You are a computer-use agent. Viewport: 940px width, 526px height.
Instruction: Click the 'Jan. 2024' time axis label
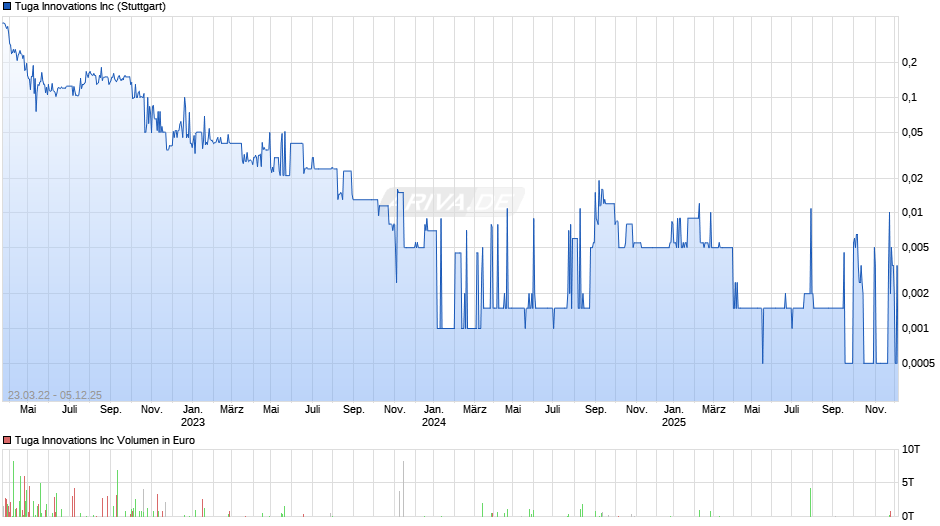coord(433,416)
